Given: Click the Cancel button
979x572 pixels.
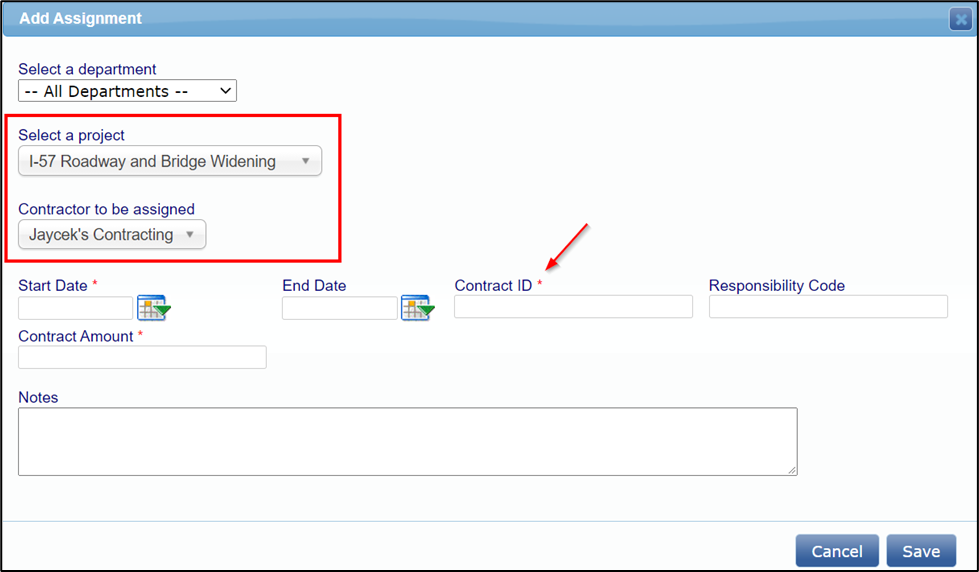Looking at the screenshot, I should [x=837, y=551].
